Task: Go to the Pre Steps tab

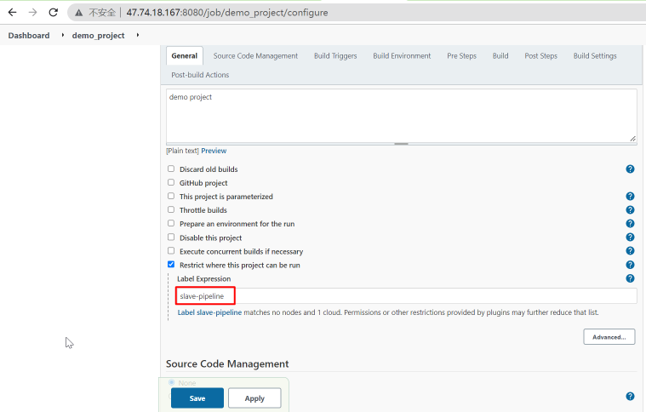Action: [x=461, y=56]
